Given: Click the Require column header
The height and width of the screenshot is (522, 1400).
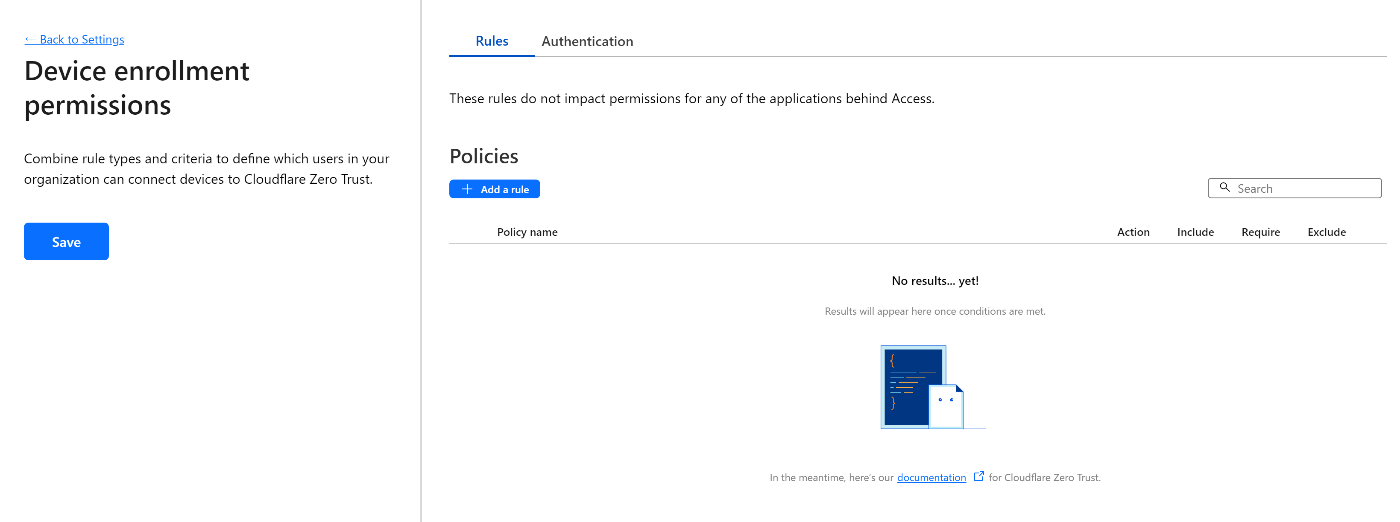Looking at the screenshot, I should point(1261,232).
